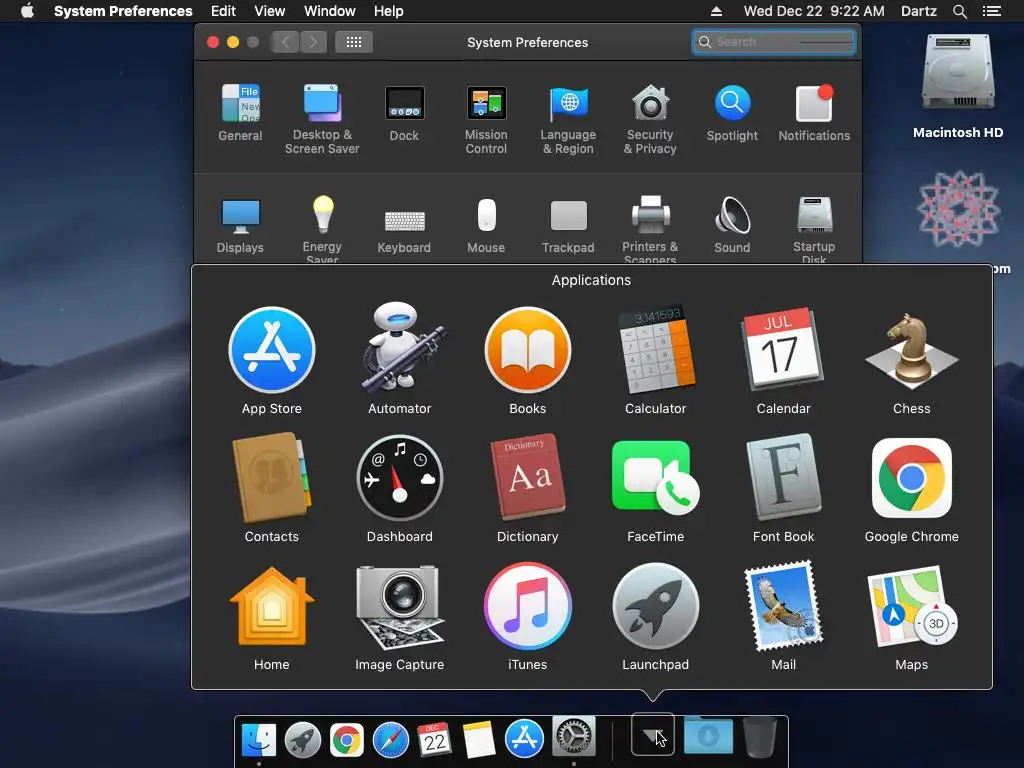Open Calendar in the Applications grid
This screenshot has width=1024, height=768.
783,349
